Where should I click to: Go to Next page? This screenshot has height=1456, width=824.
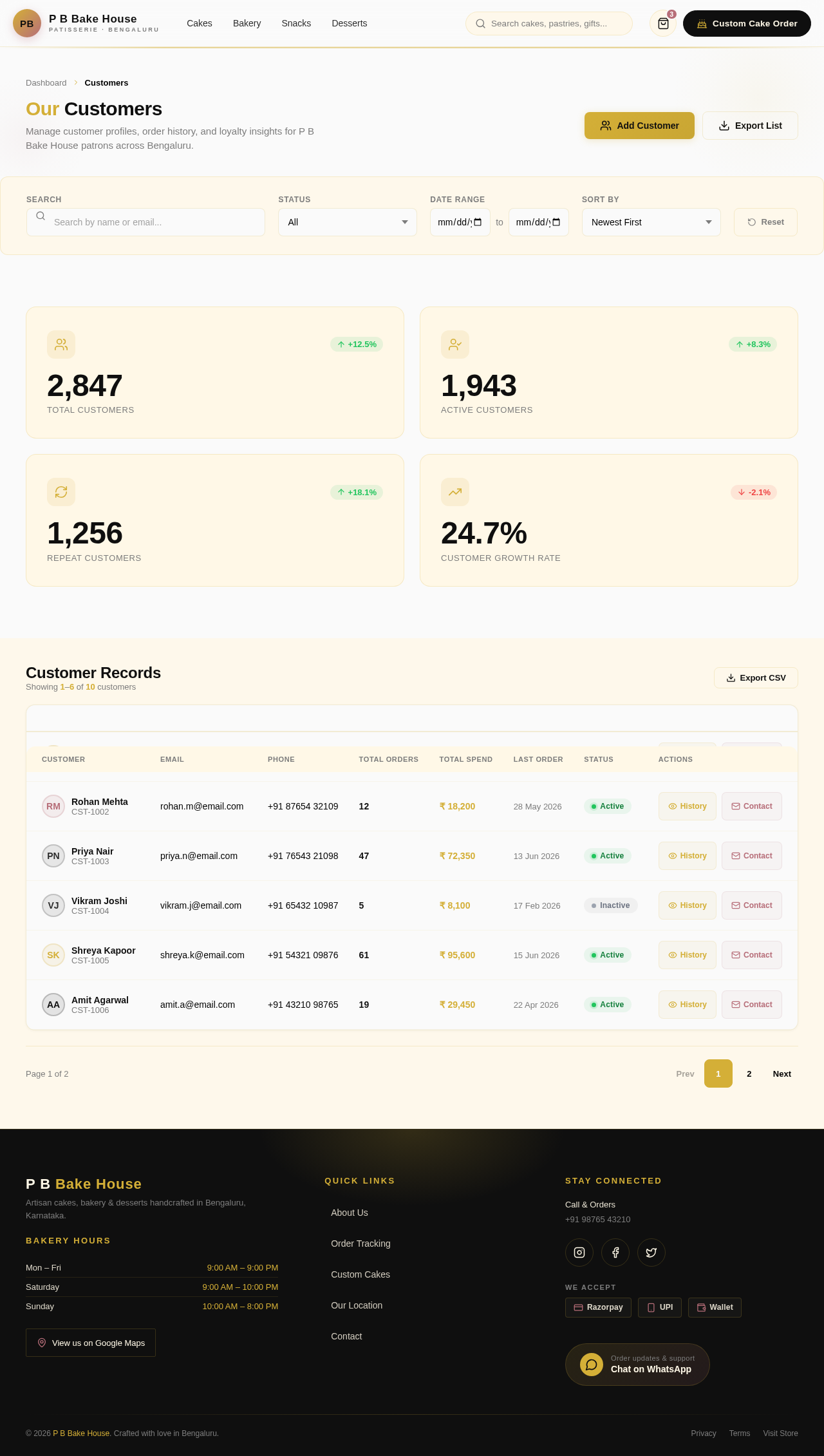pyautogui.click(x=782, y=1073)
